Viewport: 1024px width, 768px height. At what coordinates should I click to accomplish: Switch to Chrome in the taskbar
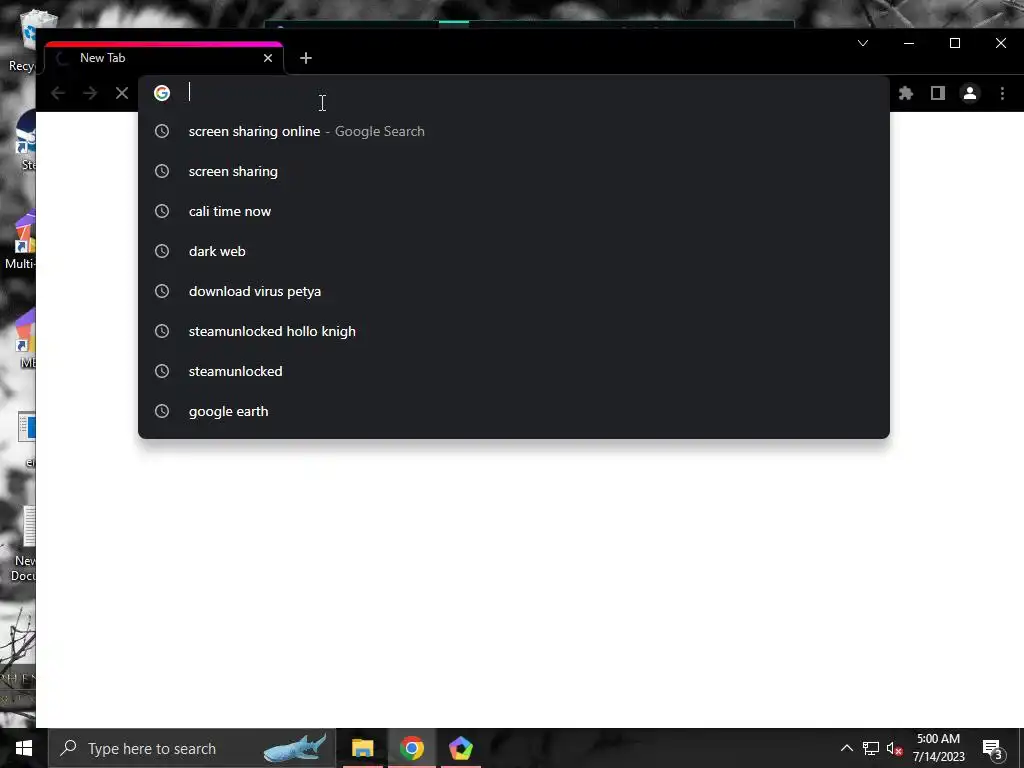pyautogui.click(x=411, y=748)
